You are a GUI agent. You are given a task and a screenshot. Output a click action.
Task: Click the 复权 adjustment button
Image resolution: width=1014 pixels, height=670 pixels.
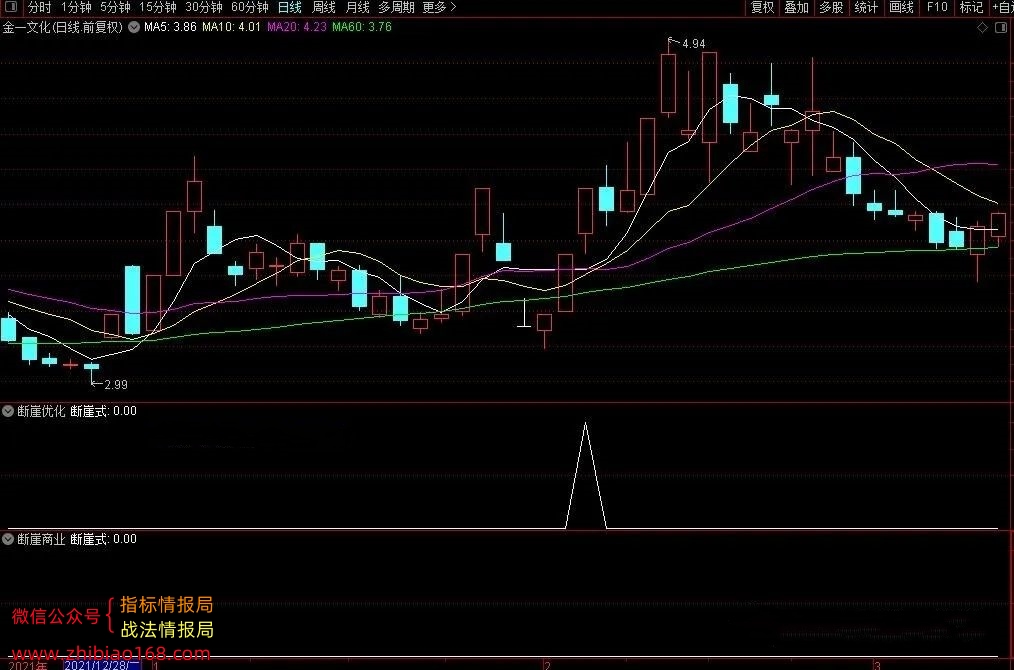tap(762, 7)
